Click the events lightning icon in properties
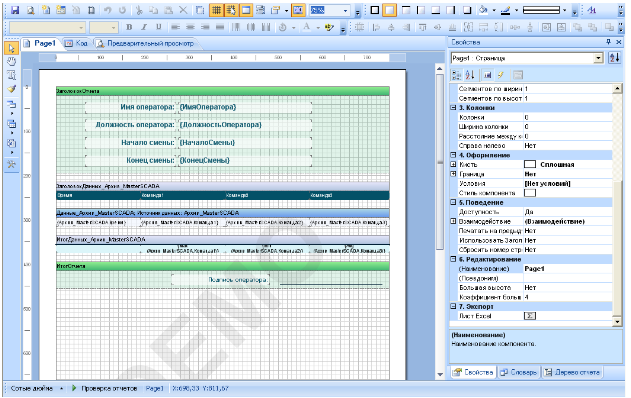The width and height of the screenshot is (631, 398). pyautogui.click(x=501, y=75)
